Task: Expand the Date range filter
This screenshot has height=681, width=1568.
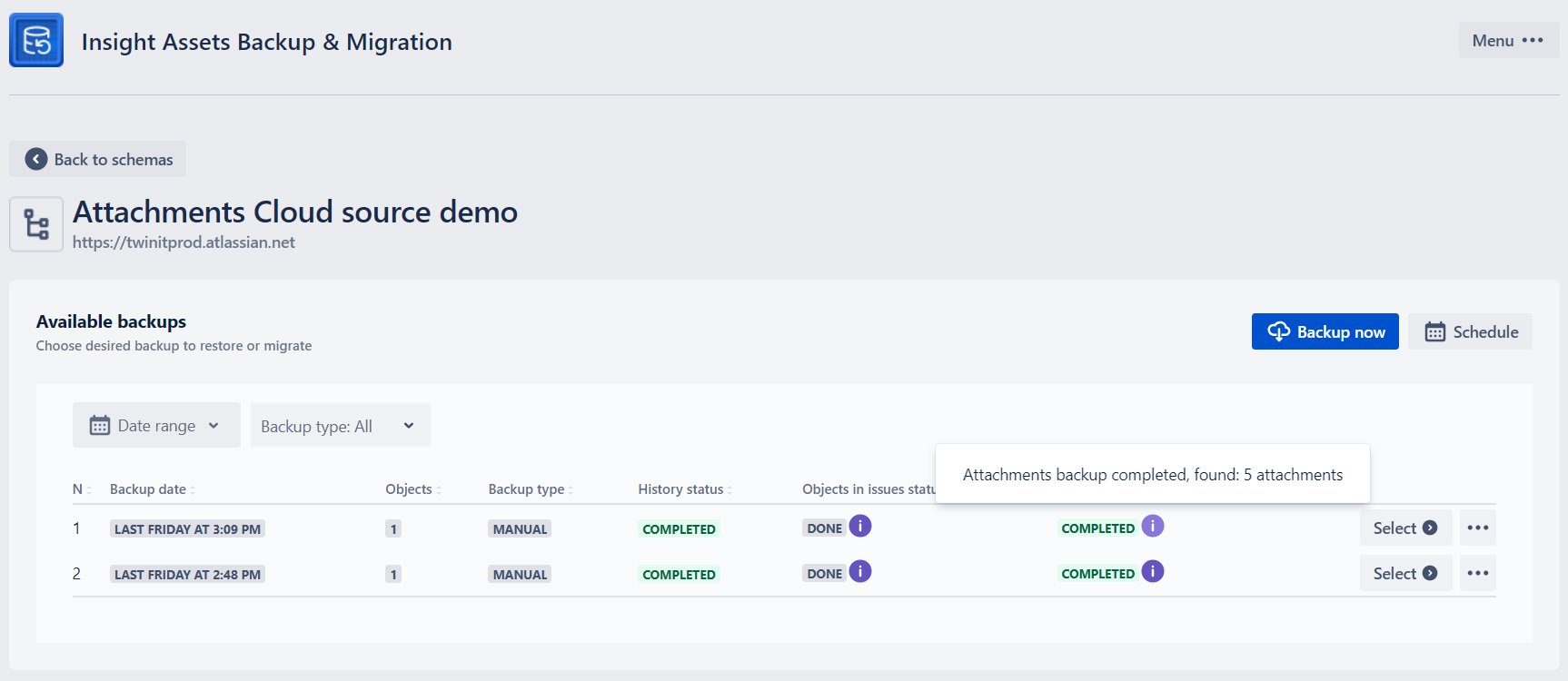Action: 156,425
